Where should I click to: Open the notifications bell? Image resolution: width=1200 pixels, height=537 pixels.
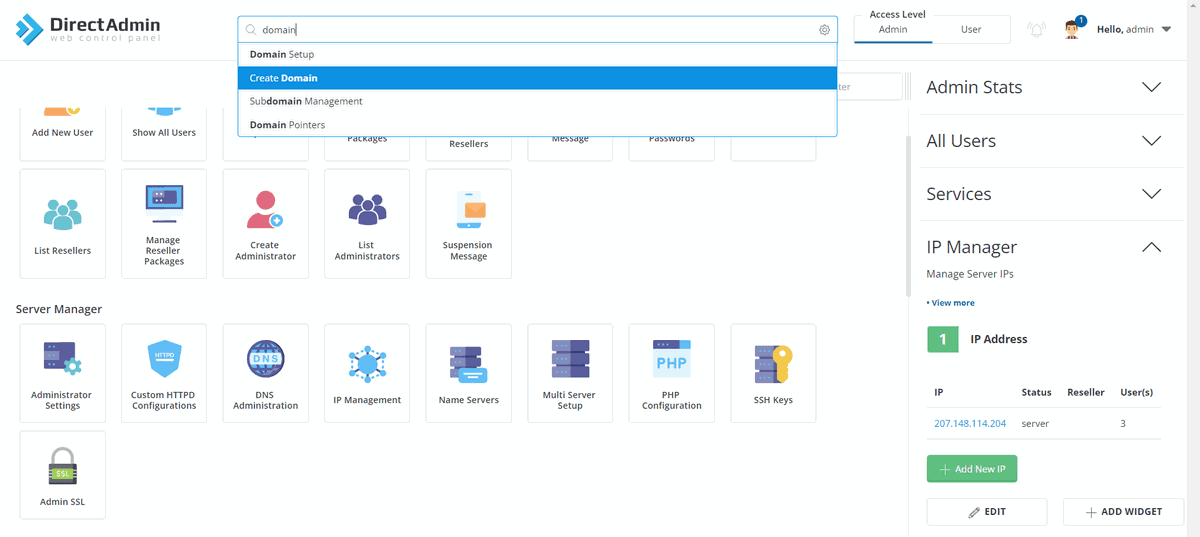click(1037, 30)
